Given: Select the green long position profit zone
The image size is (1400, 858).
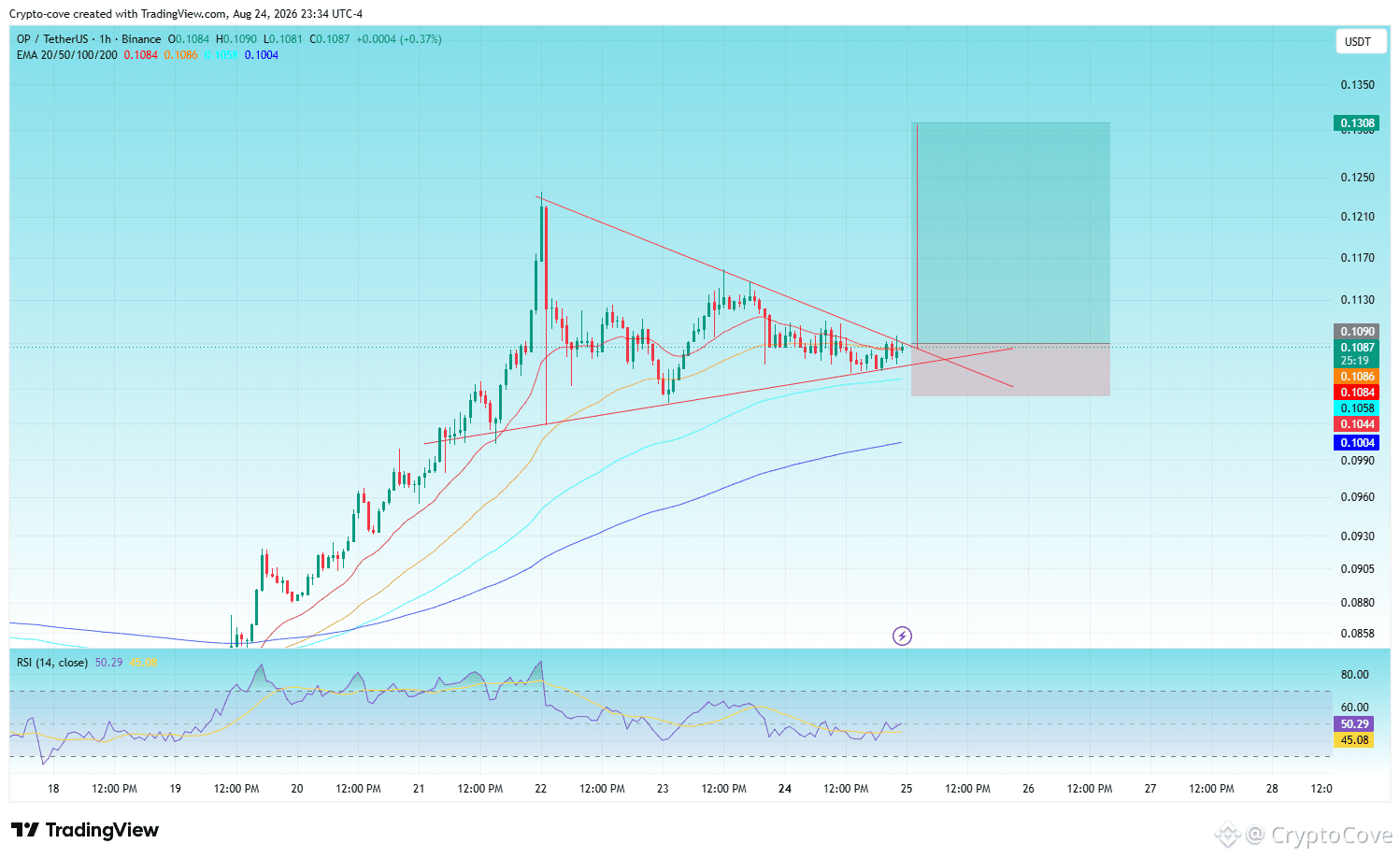Looking at the screenshot, I should click(1011, 234).
